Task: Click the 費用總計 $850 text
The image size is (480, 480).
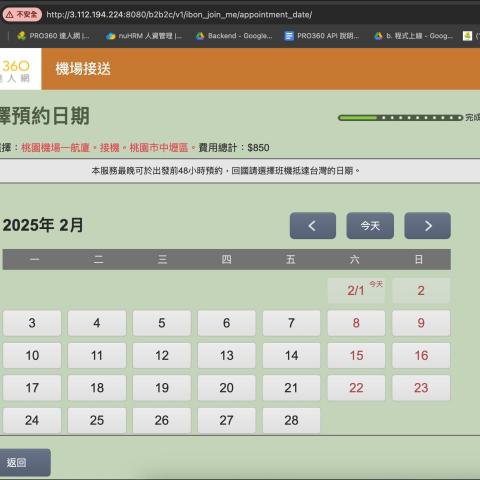Action: pos(234,148)
